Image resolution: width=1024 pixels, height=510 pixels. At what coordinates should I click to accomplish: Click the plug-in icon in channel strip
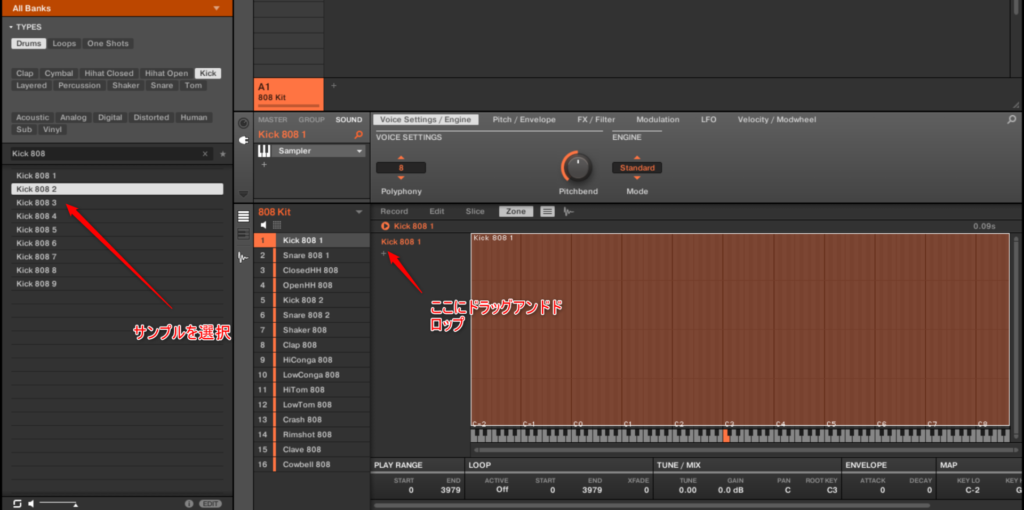tap(242, 140)
